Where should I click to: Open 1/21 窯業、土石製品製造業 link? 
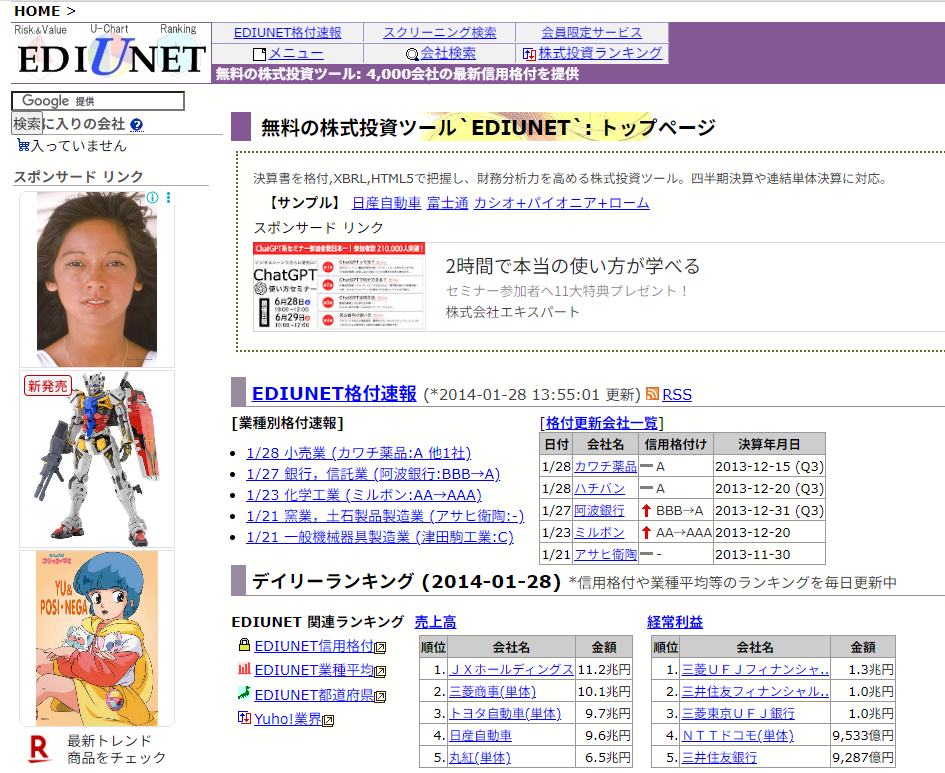click(385, 516)
